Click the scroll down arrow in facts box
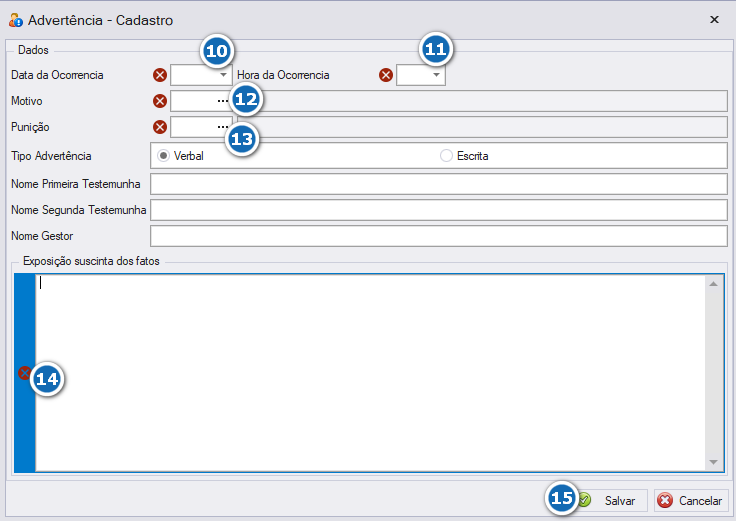 (713, 462)
